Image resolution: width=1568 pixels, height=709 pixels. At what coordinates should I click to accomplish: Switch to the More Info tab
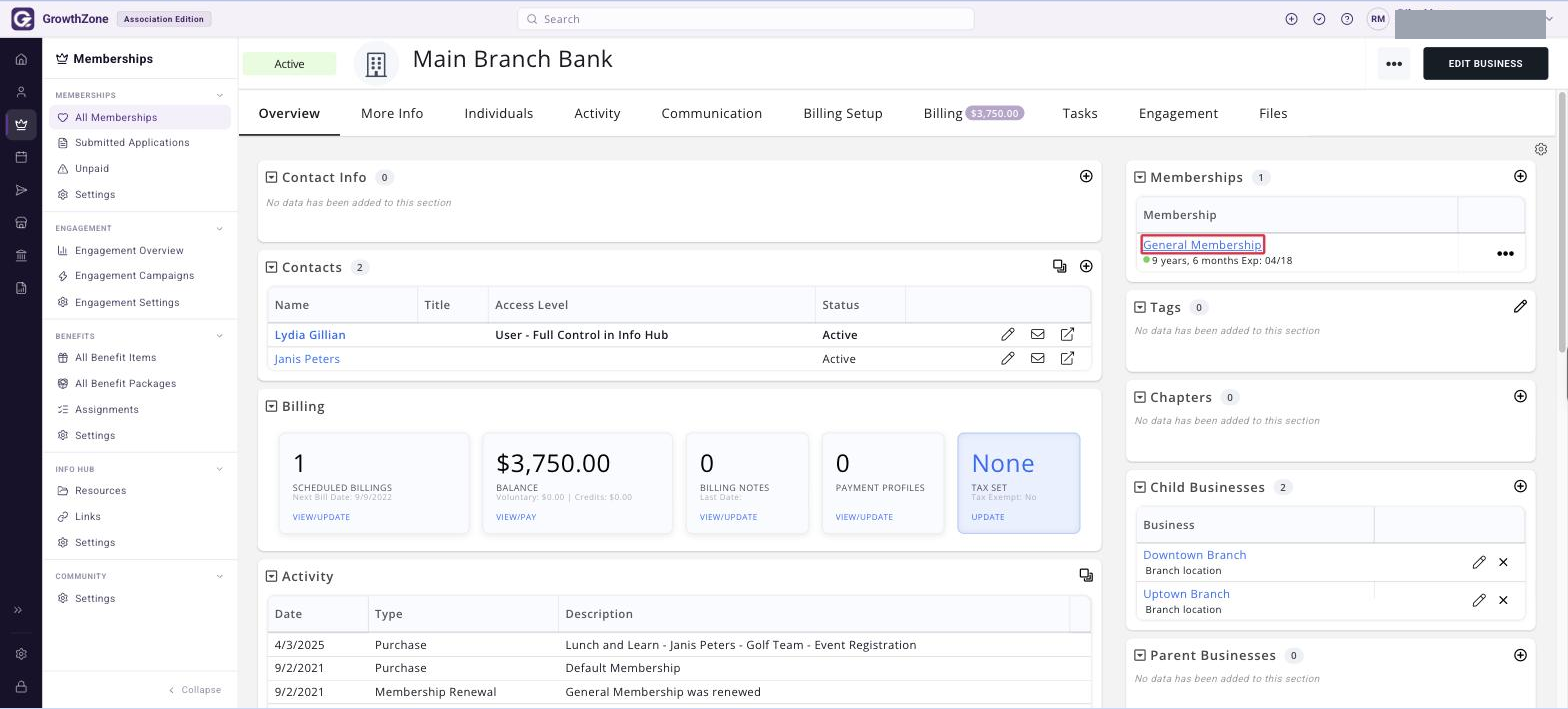pos(392,113)
